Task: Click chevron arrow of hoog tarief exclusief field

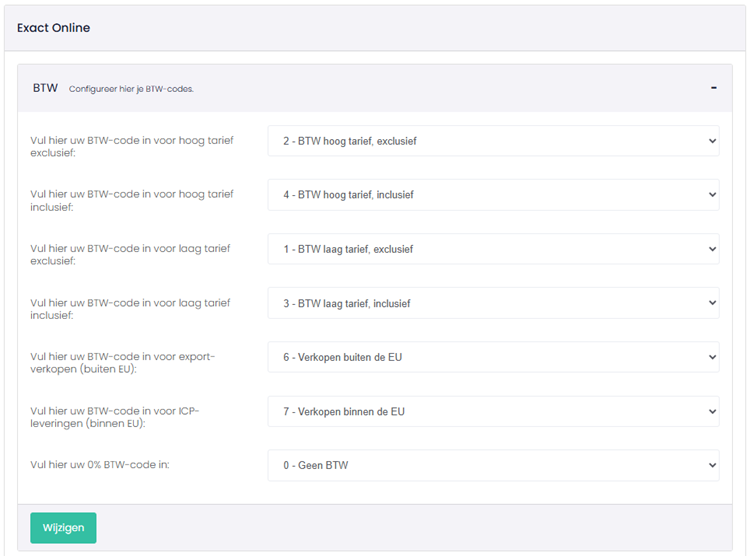Action: pyautogui.click(x=712, y=141)
